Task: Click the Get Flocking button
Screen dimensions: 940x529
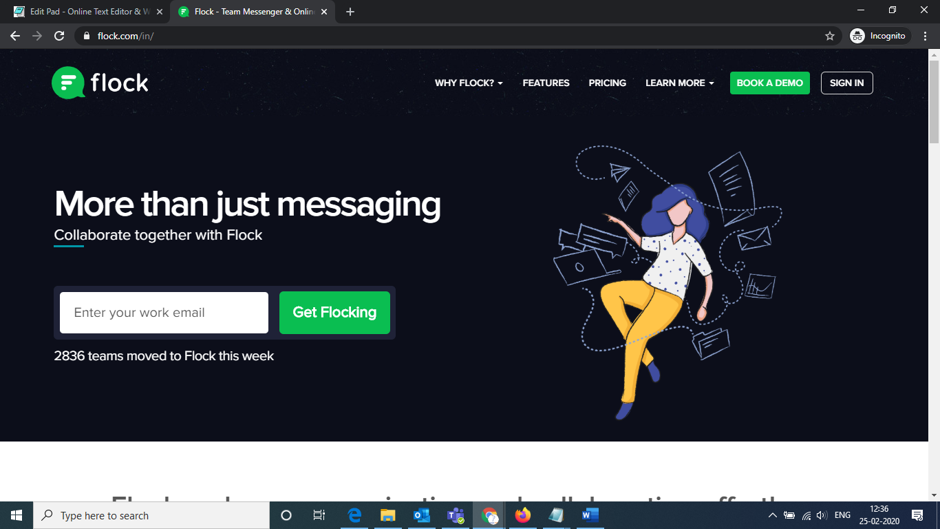Action: coord(335,312)
